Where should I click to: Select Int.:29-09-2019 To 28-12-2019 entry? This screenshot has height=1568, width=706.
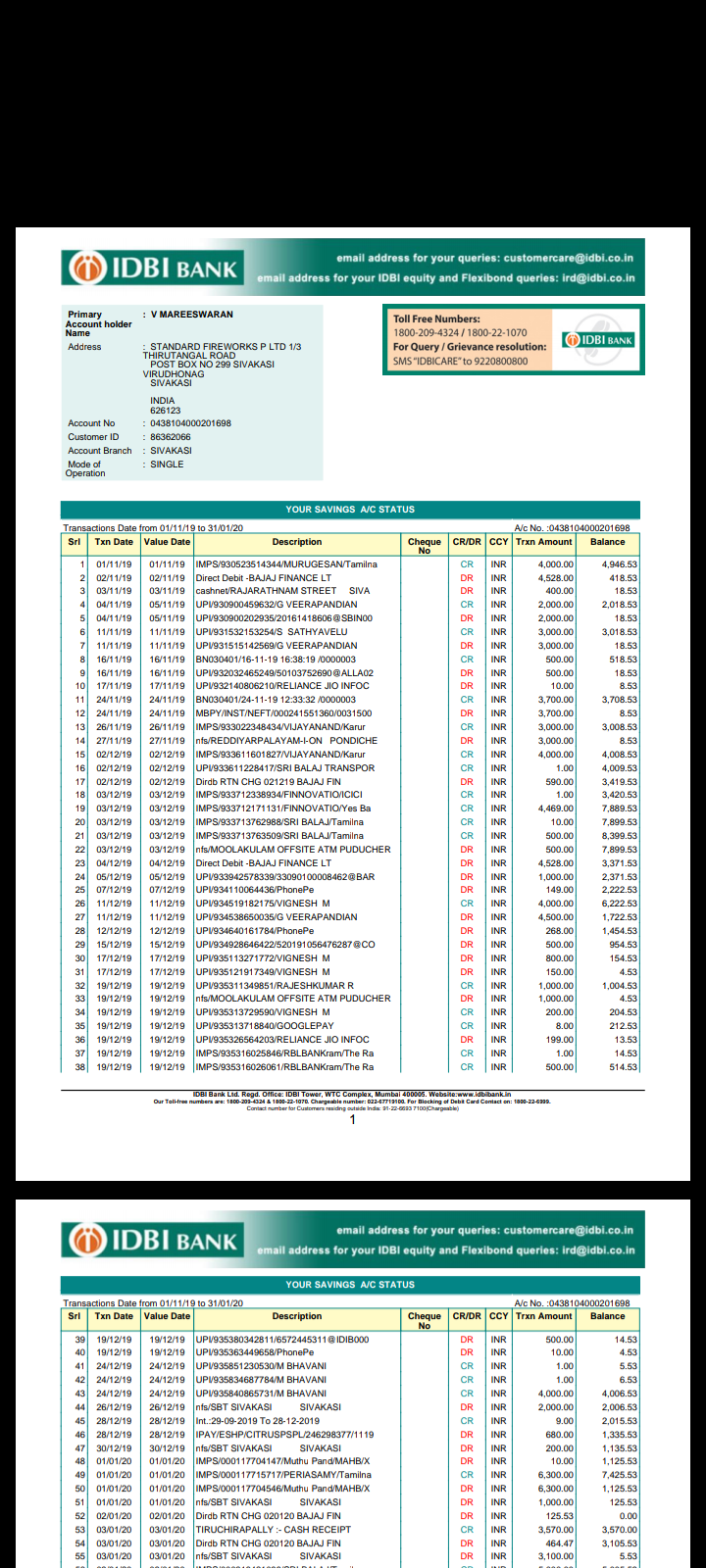click(x=257, y=1420)
